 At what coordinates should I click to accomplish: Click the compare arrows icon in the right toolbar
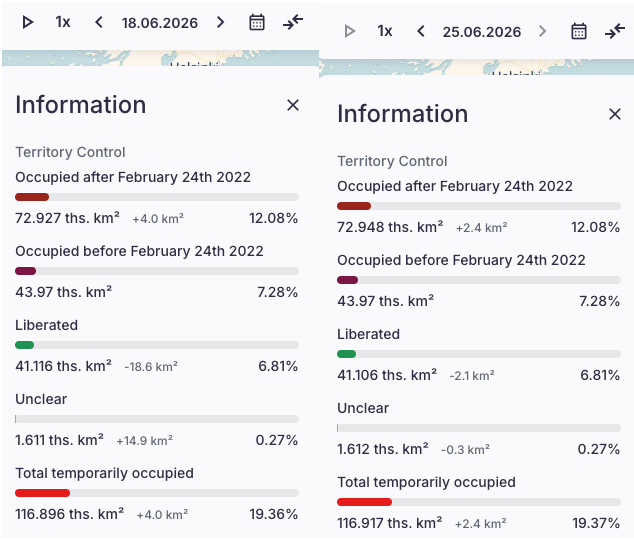pyautogui.click(x=615, y=31)
